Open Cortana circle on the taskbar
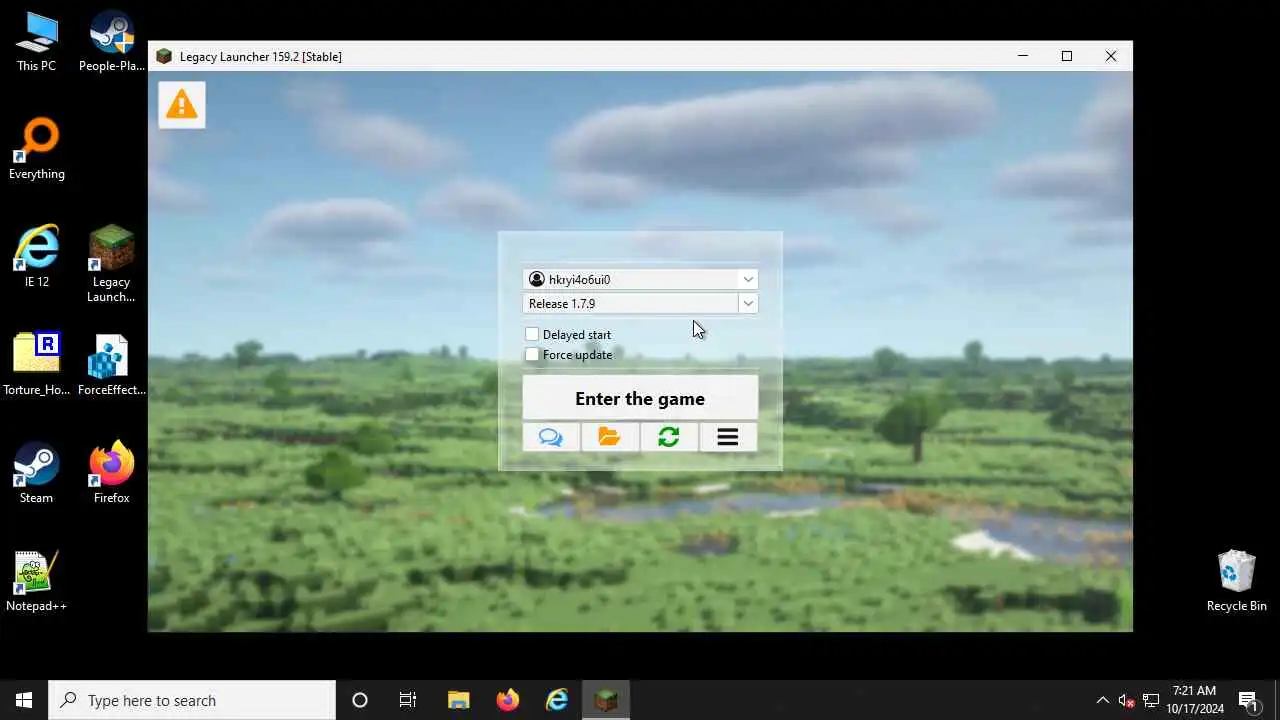 click(360, 700)
